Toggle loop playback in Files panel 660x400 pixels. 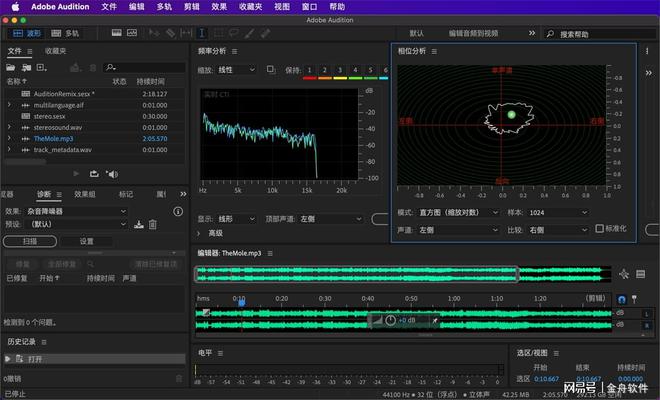pos(94,173)
